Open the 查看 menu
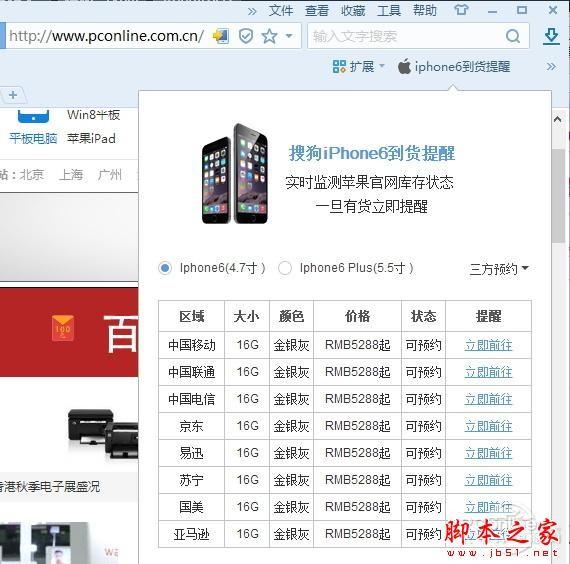This screenshot has height=564, width=570. (x=317, y=10)
